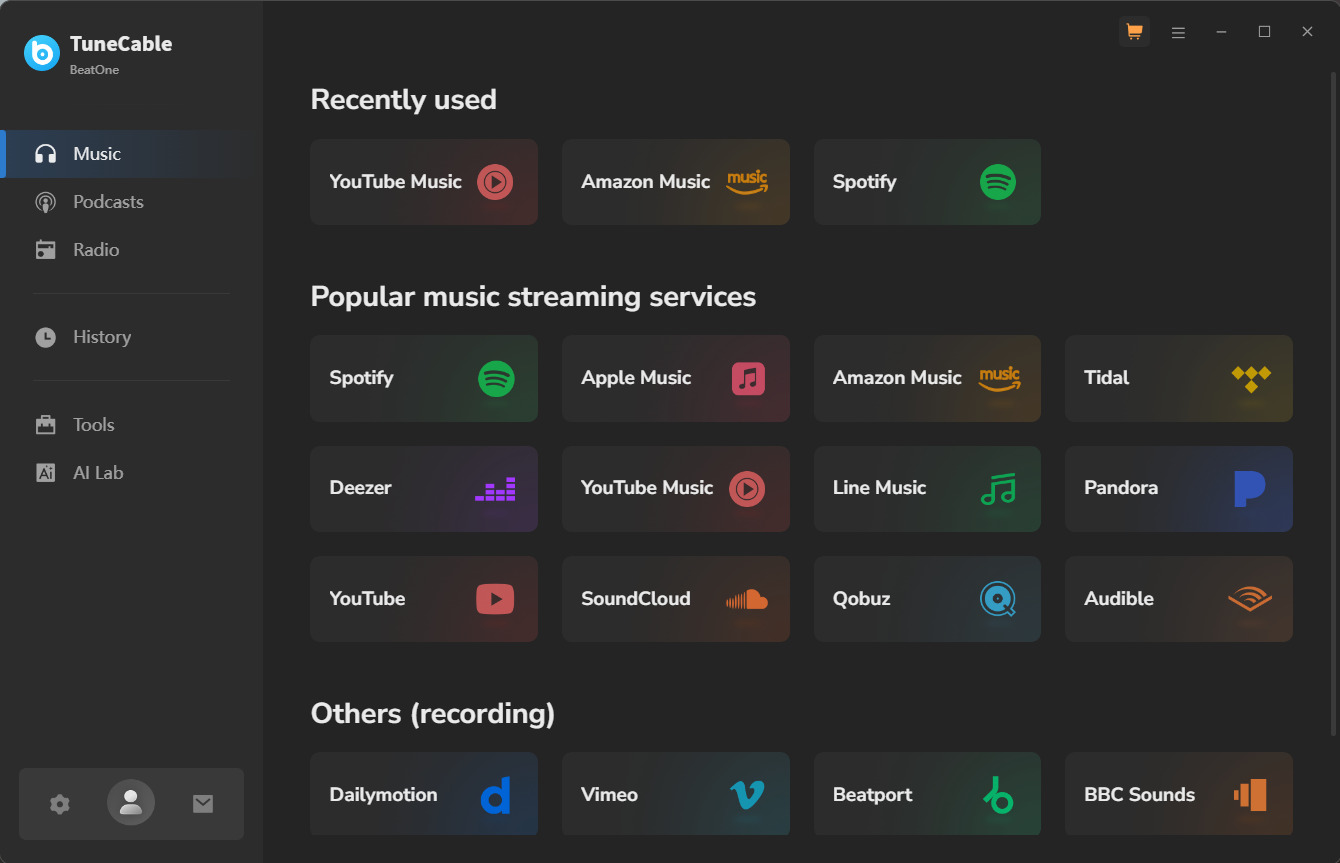This screenshot has height=863, width=1340.
Task: Open the mail feedback icon
Action: tap(203, 804)
